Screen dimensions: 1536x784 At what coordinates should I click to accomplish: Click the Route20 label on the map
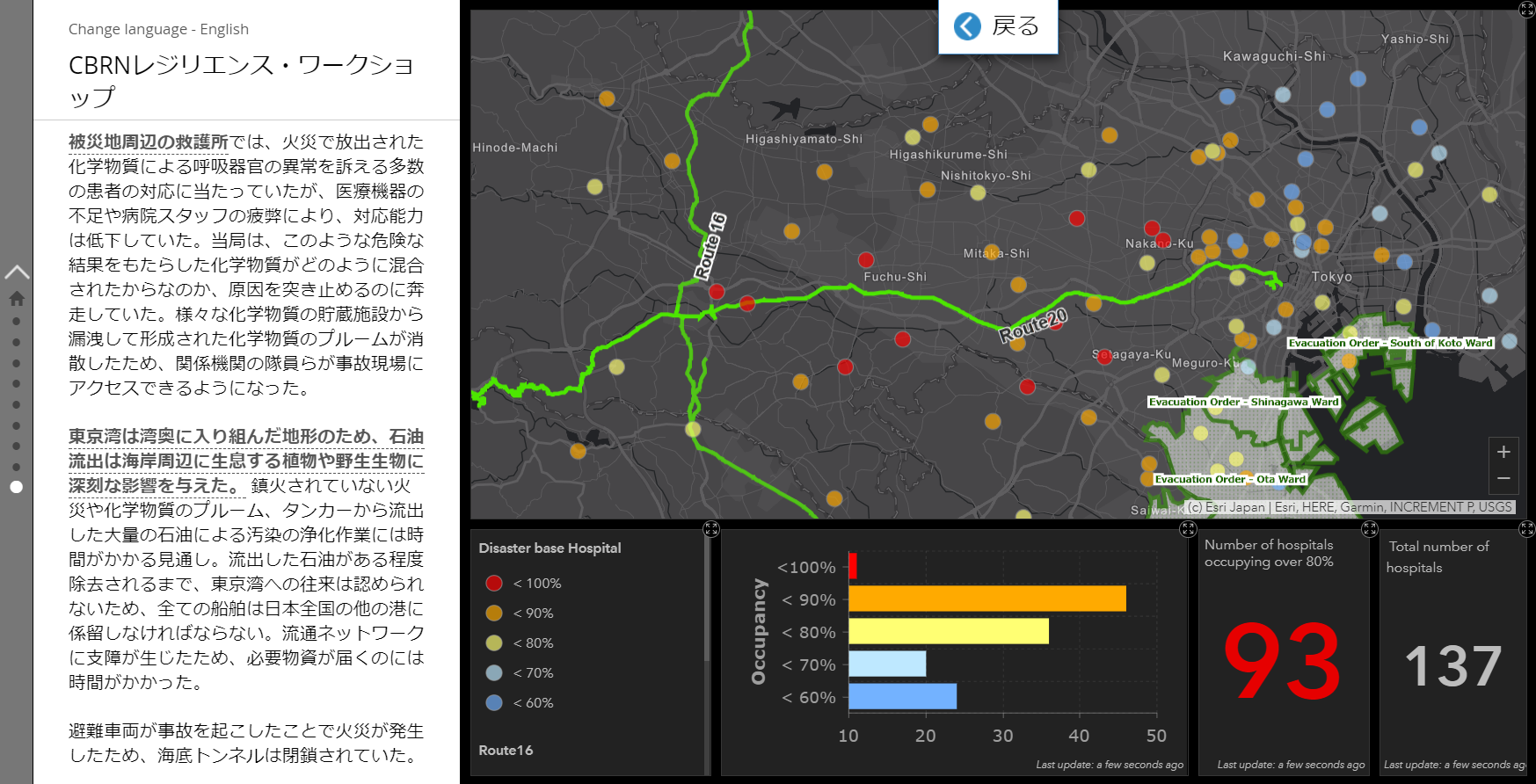[1033, 325]
